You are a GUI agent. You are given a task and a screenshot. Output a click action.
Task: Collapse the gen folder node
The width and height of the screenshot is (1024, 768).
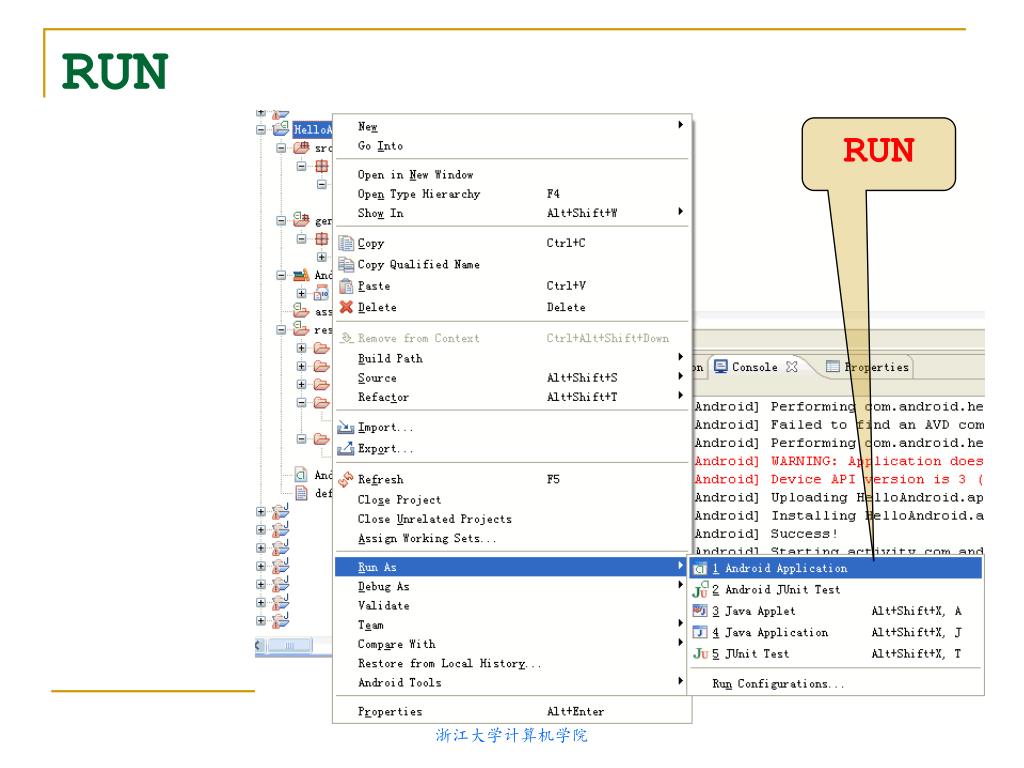tap(281, 221)
